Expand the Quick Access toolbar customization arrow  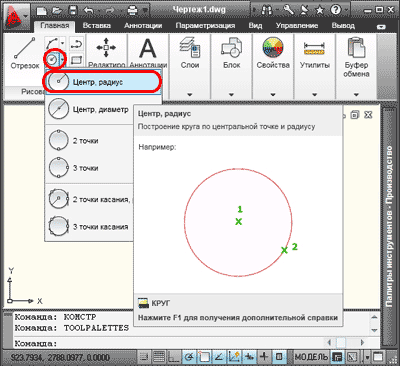pyautogui.click(x=145, y=11)
